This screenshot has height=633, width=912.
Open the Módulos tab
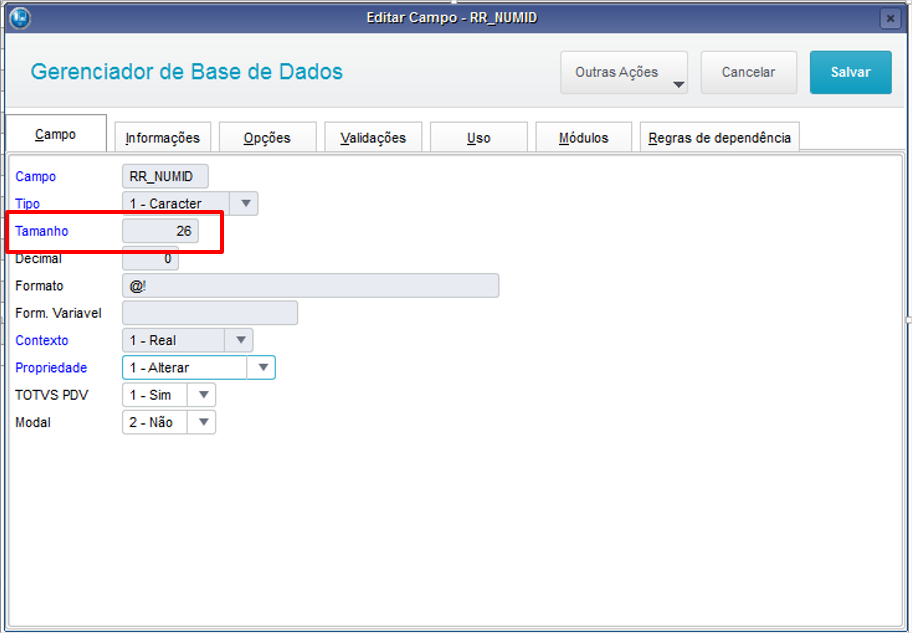(x=583, y=138)
